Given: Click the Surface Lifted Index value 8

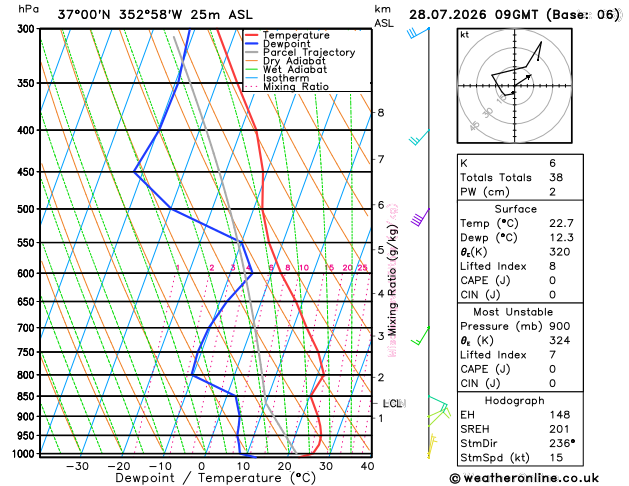Looking at the screenshot, I should (x=553, y=266).
